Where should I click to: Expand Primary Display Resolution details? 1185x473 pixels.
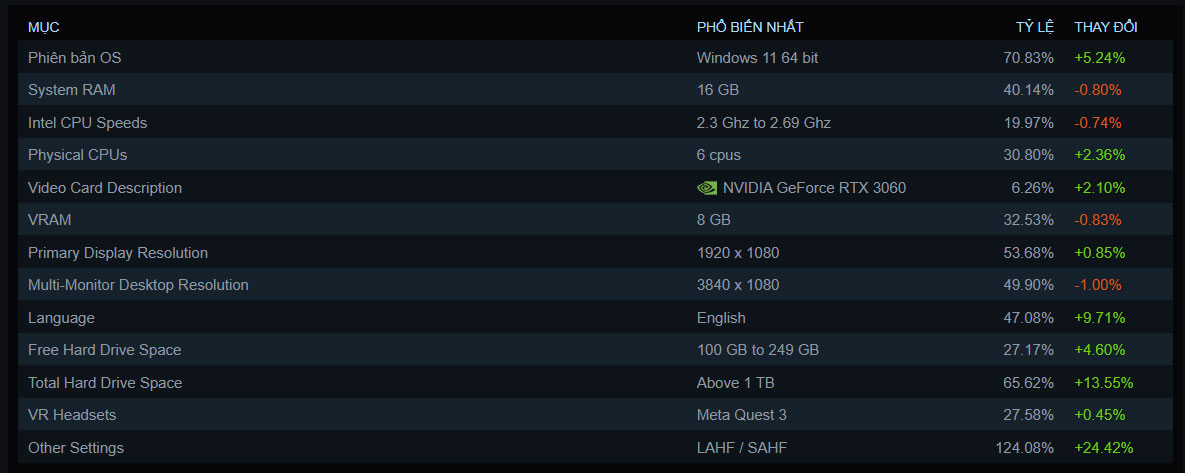(118, 253)
